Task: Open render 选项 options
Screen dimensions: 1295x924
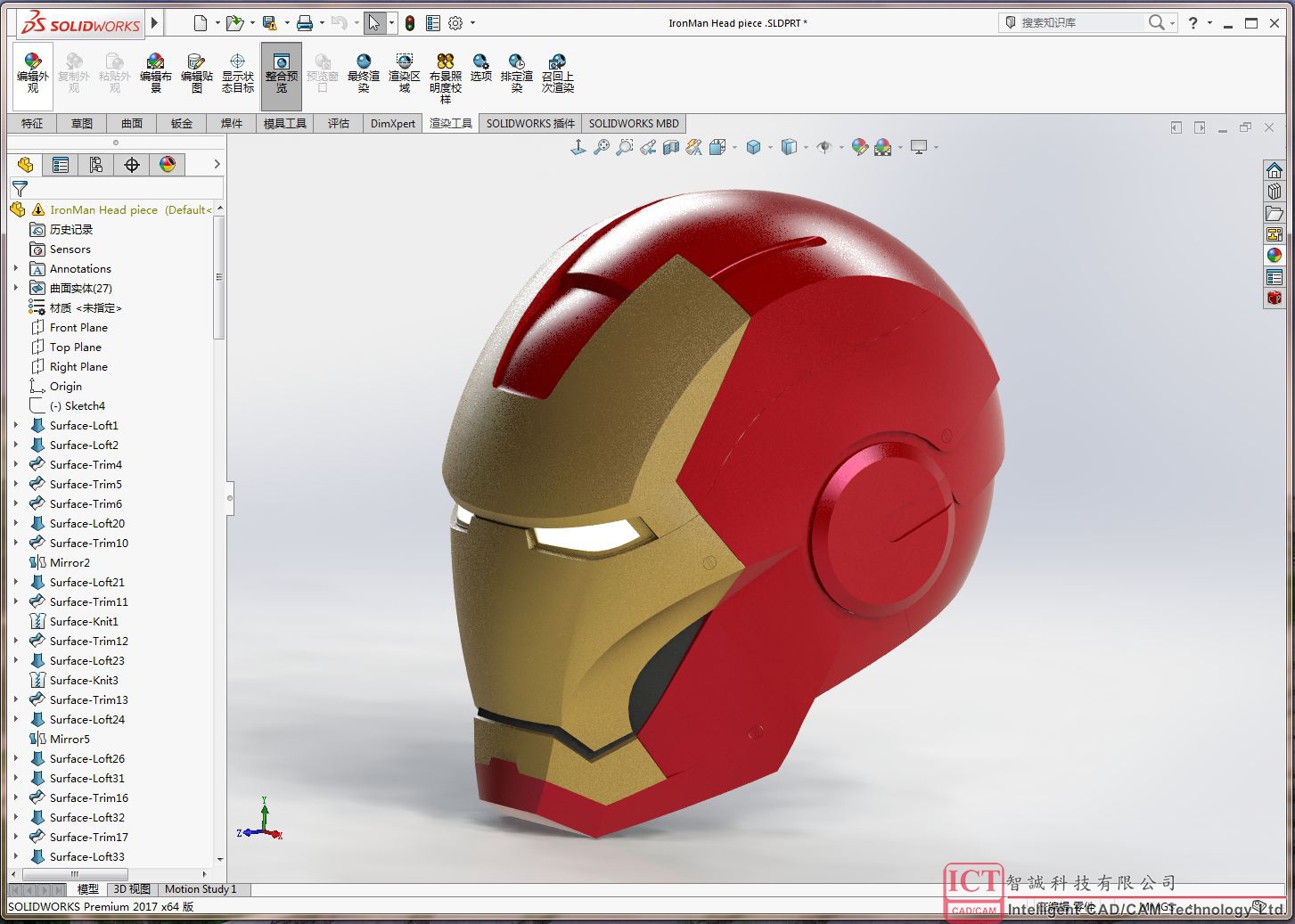Action: coord(481,68)
